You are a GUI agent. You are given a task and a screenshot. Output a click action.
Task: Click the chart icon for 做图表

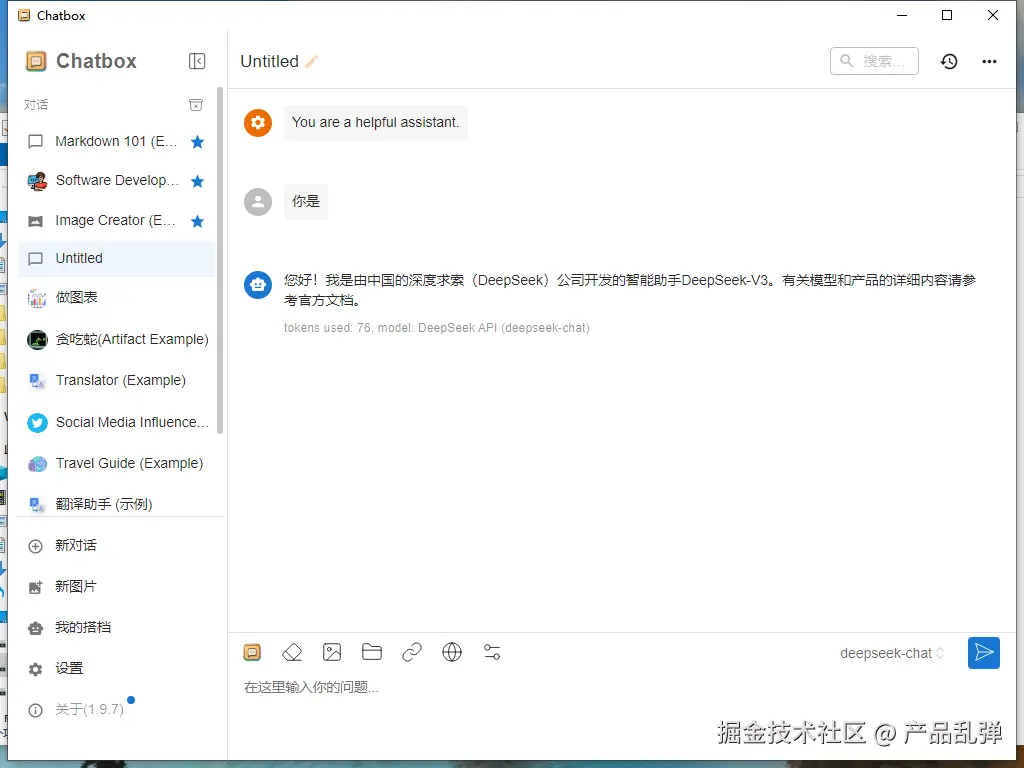37,298
